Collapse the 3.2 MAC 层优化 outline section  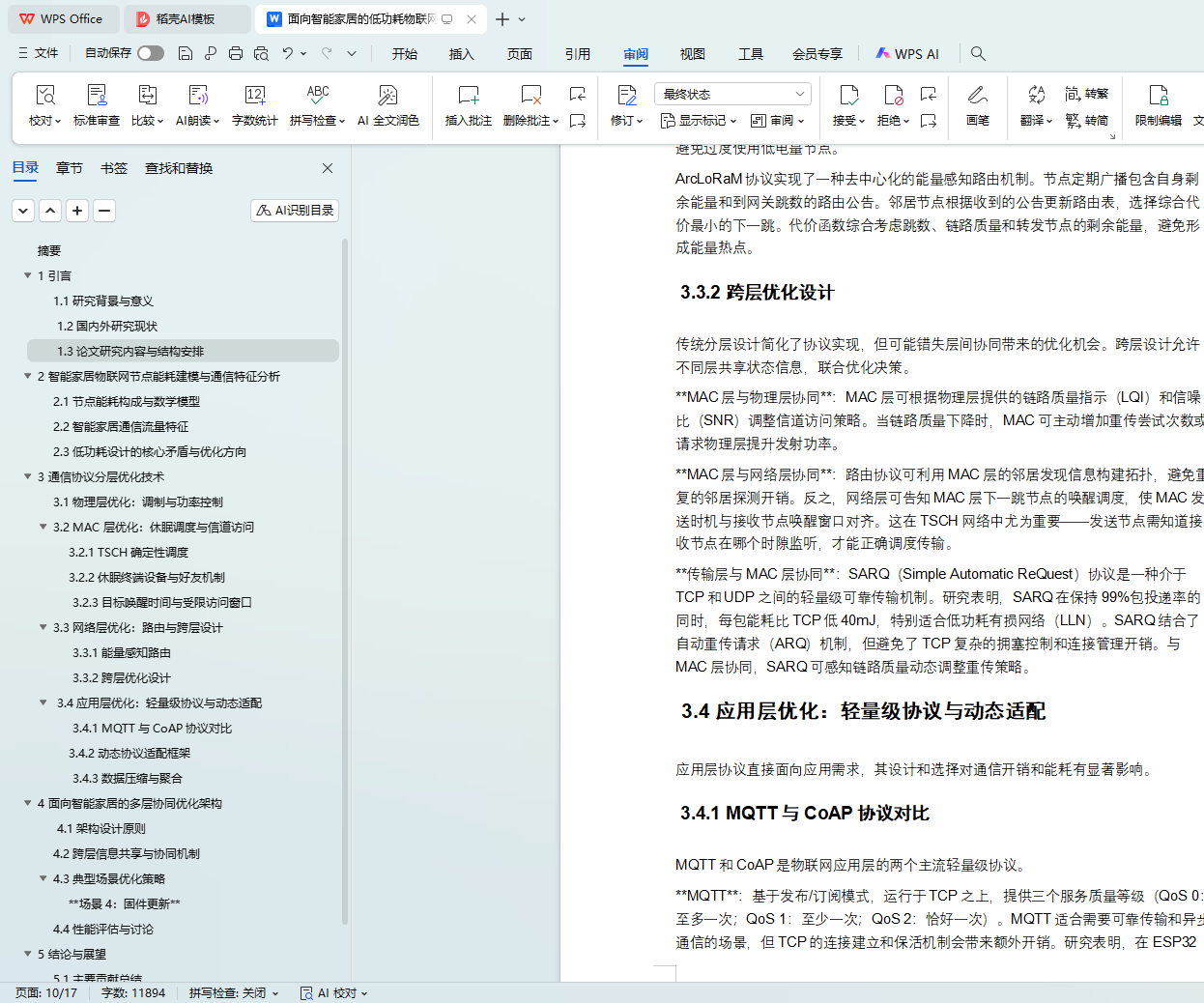[43, 527]
